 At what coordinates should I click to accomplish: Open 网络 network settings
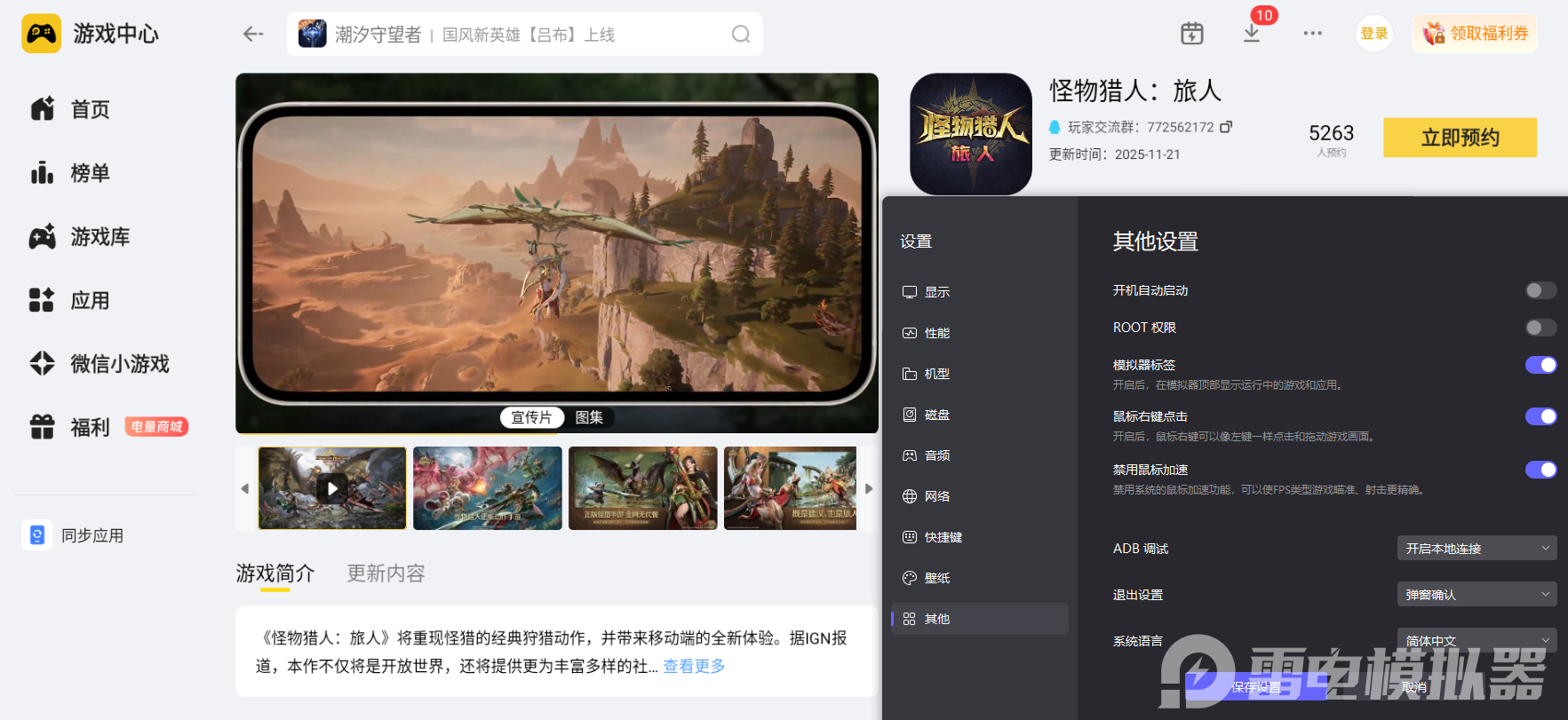980,496
